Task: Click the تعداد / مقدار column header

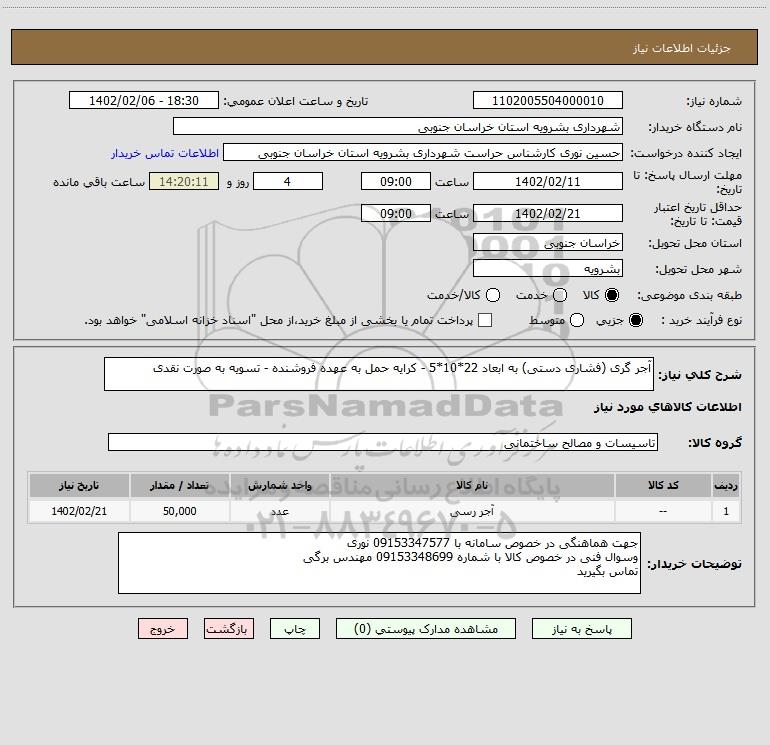Action: (179, 485)
